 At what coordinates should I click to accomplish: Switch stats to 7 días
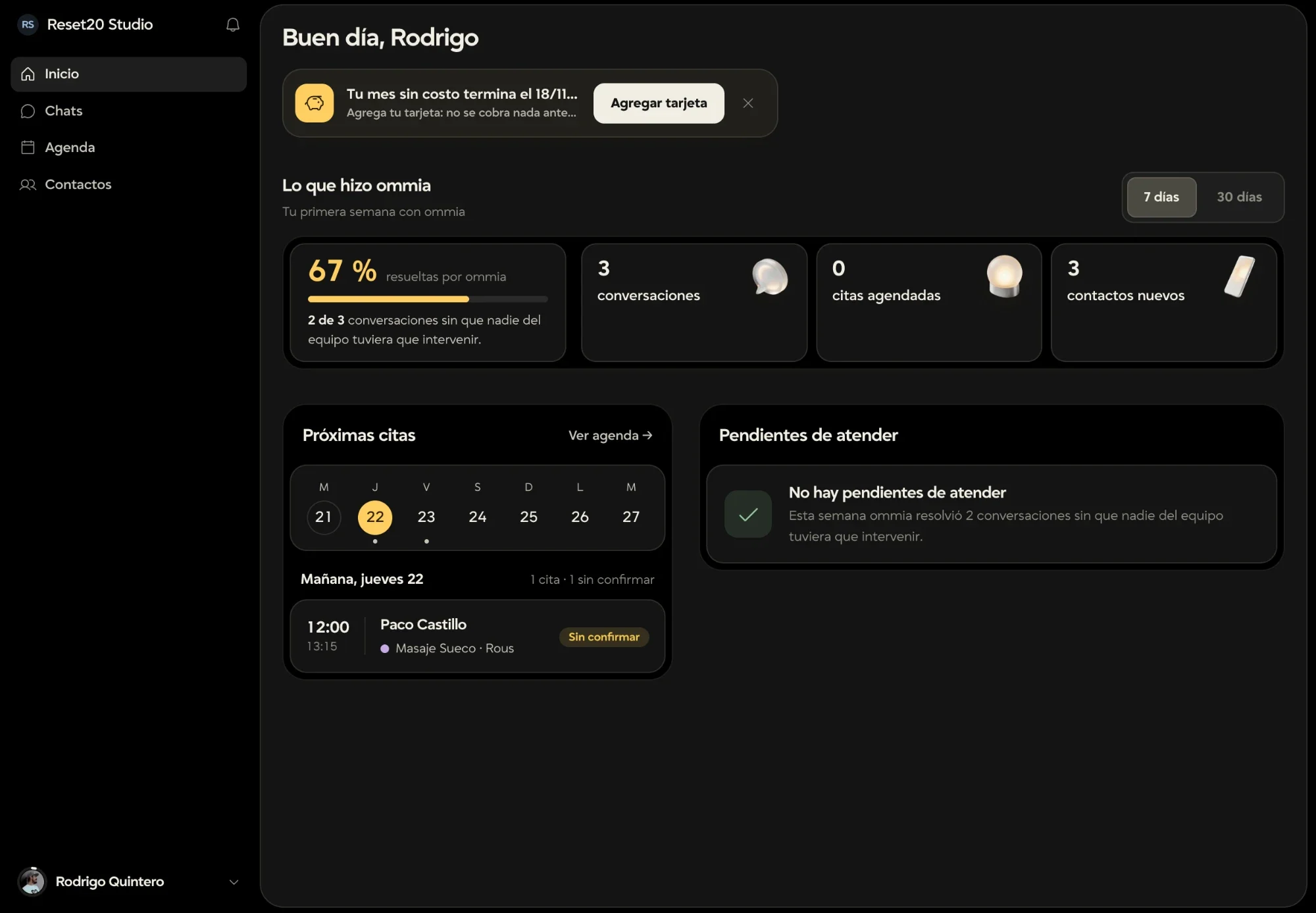tap(1161, 197)
